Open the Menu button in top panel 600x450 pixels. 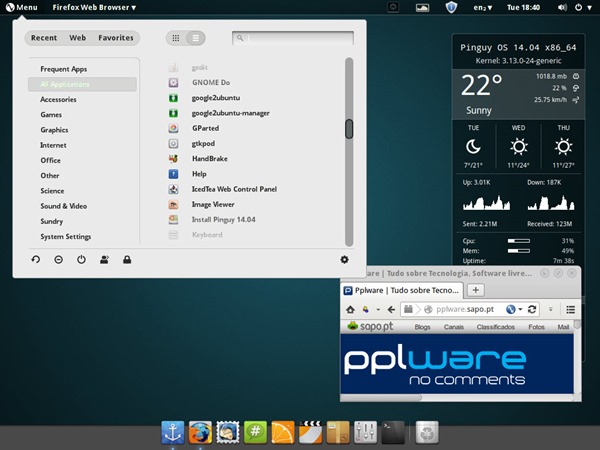click(21, 7)
